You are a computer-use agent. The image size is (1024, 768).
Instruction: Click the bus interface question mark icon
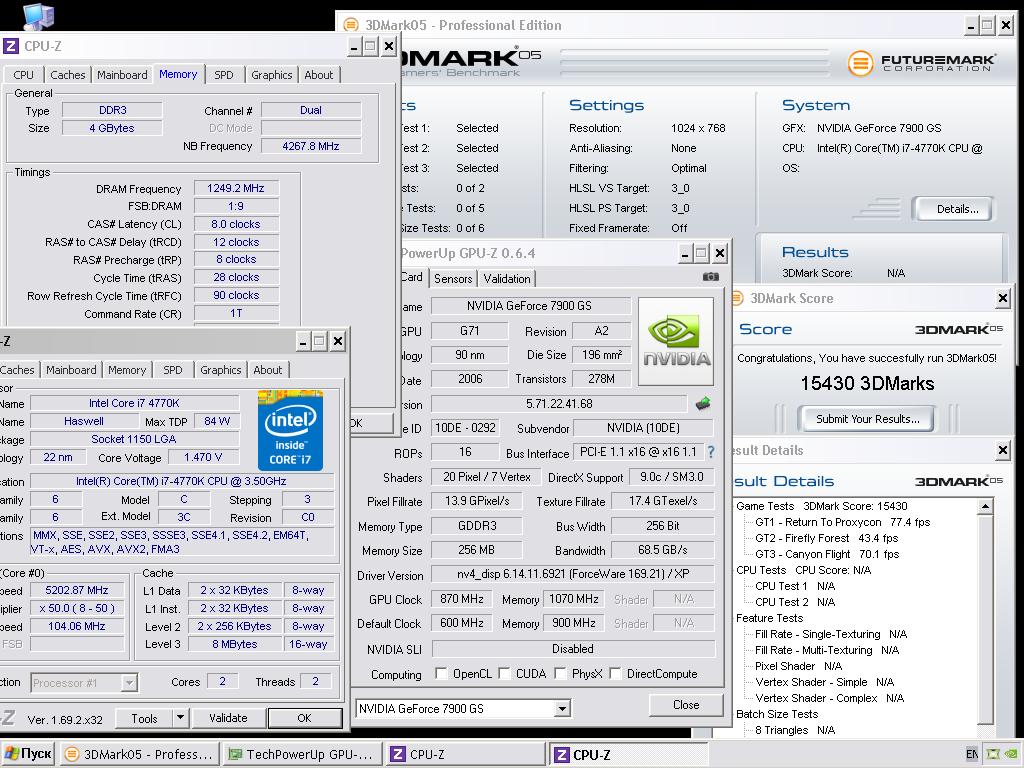coord(711,453)
